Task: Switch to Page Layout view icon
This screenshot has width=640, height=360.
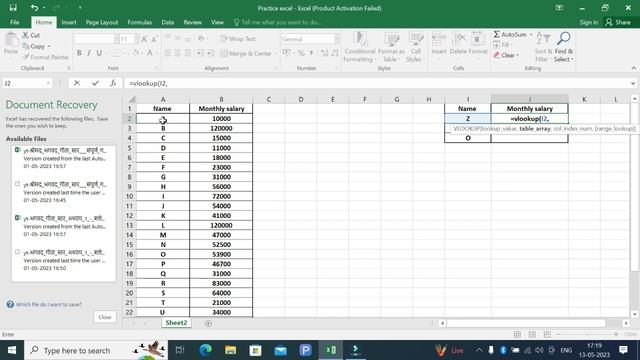Action: click(x=532, y=334)
